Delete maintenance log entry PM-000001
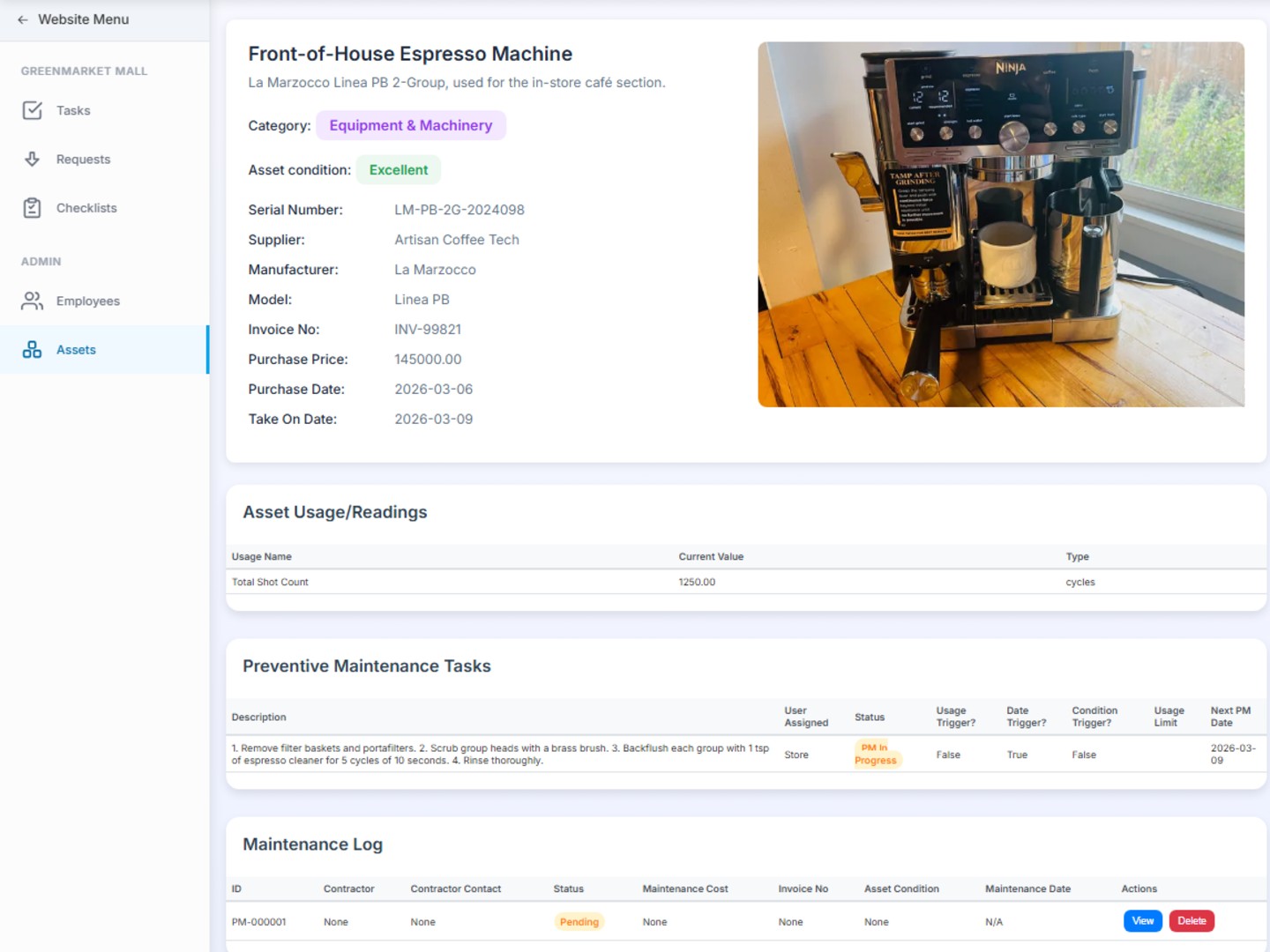1270x952 pixels. (1192, 921)
